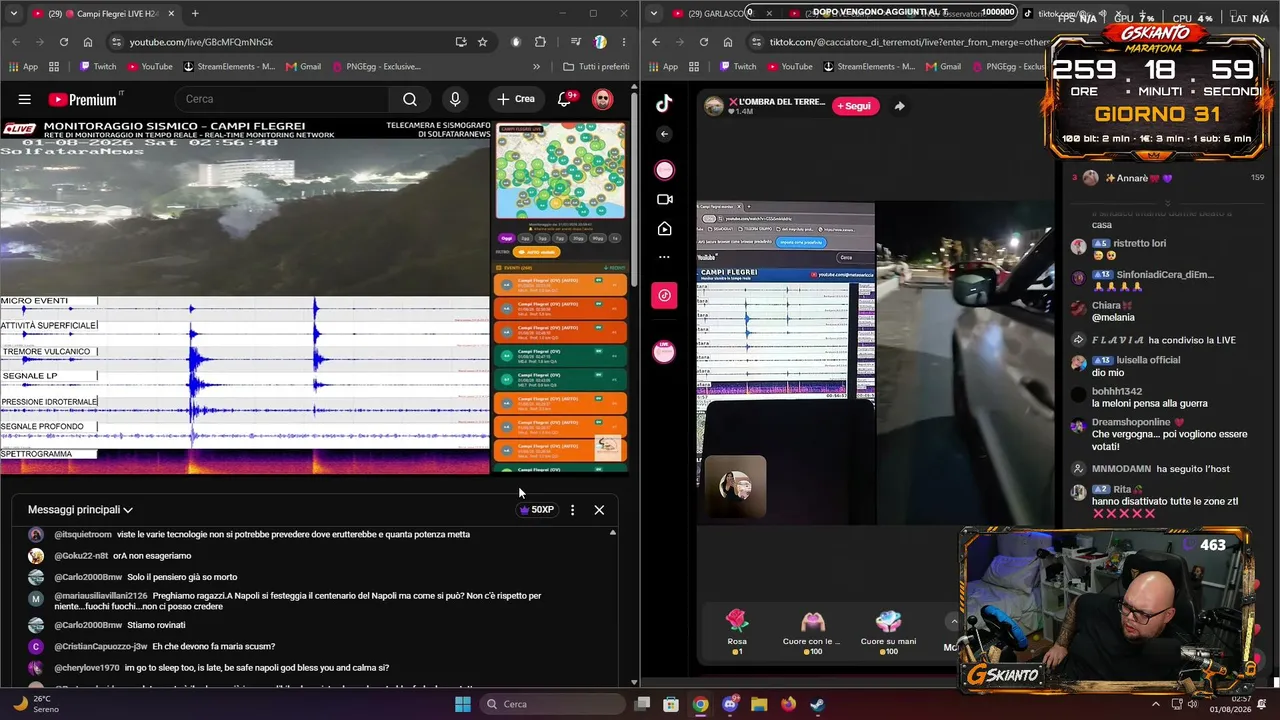
Task: Open PNGEgg bookmark in left browser
Action: [x=376, y=67]
